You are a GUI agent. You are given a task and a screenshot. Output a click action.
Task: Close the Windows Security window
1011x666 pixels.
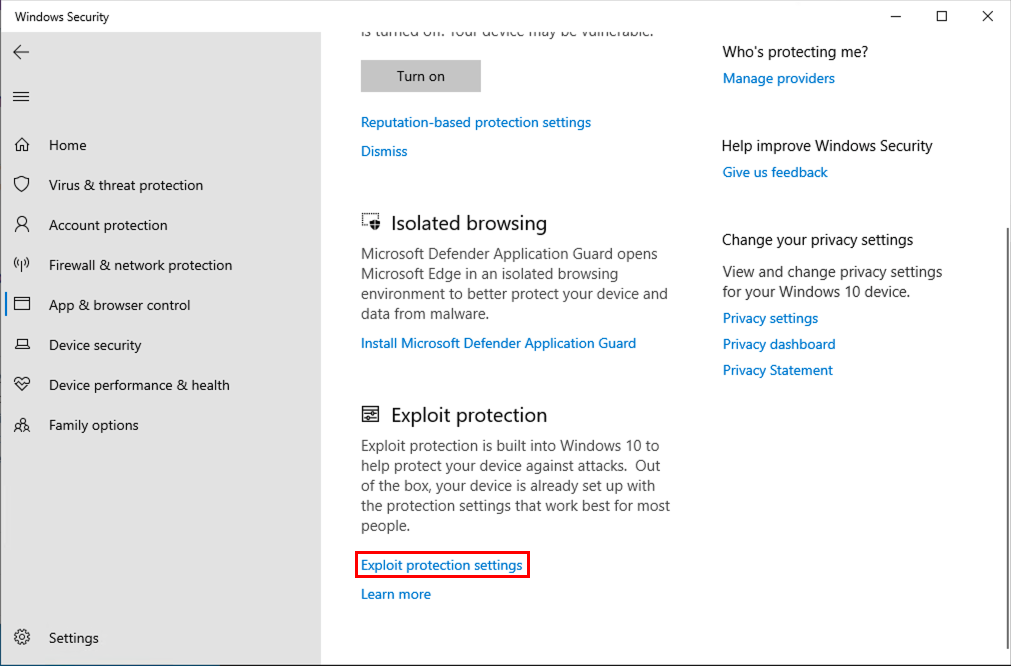pos(987,16)
